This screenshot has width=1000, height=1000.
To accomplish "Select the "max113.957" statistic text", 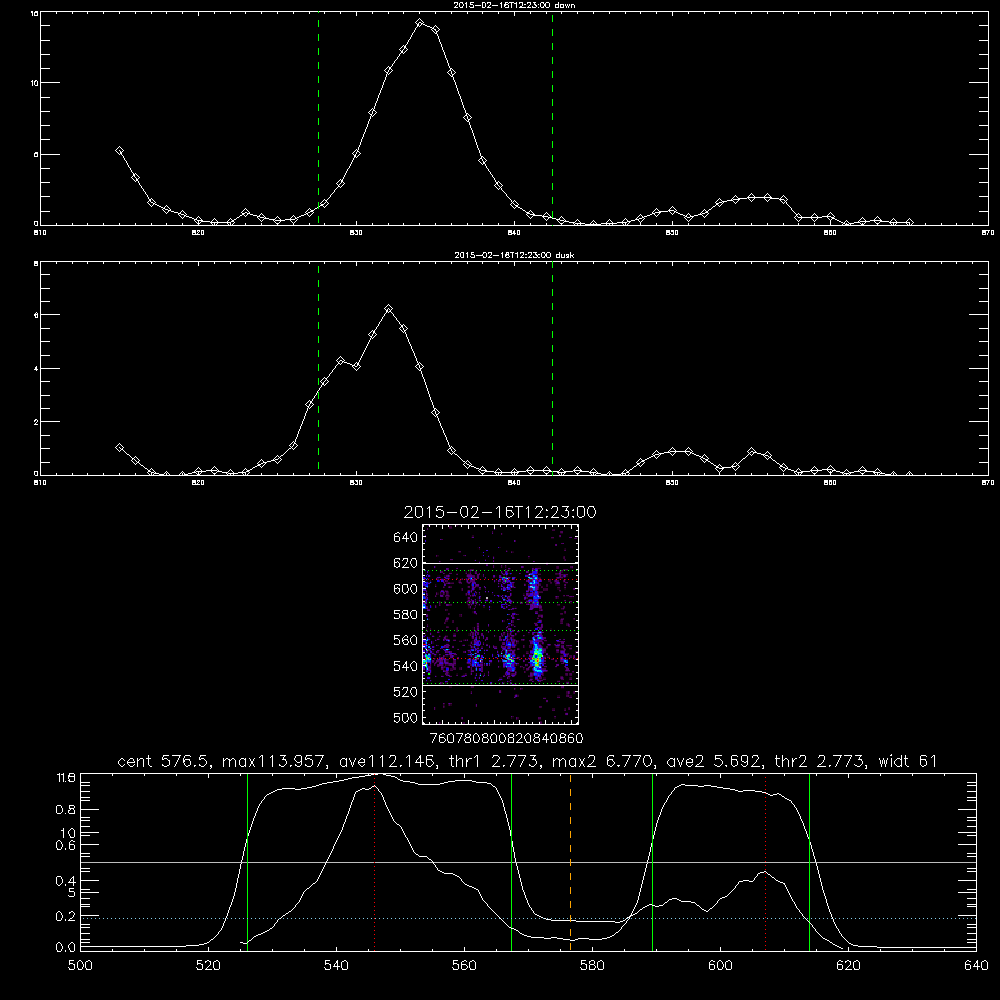I will click(276, 761).
